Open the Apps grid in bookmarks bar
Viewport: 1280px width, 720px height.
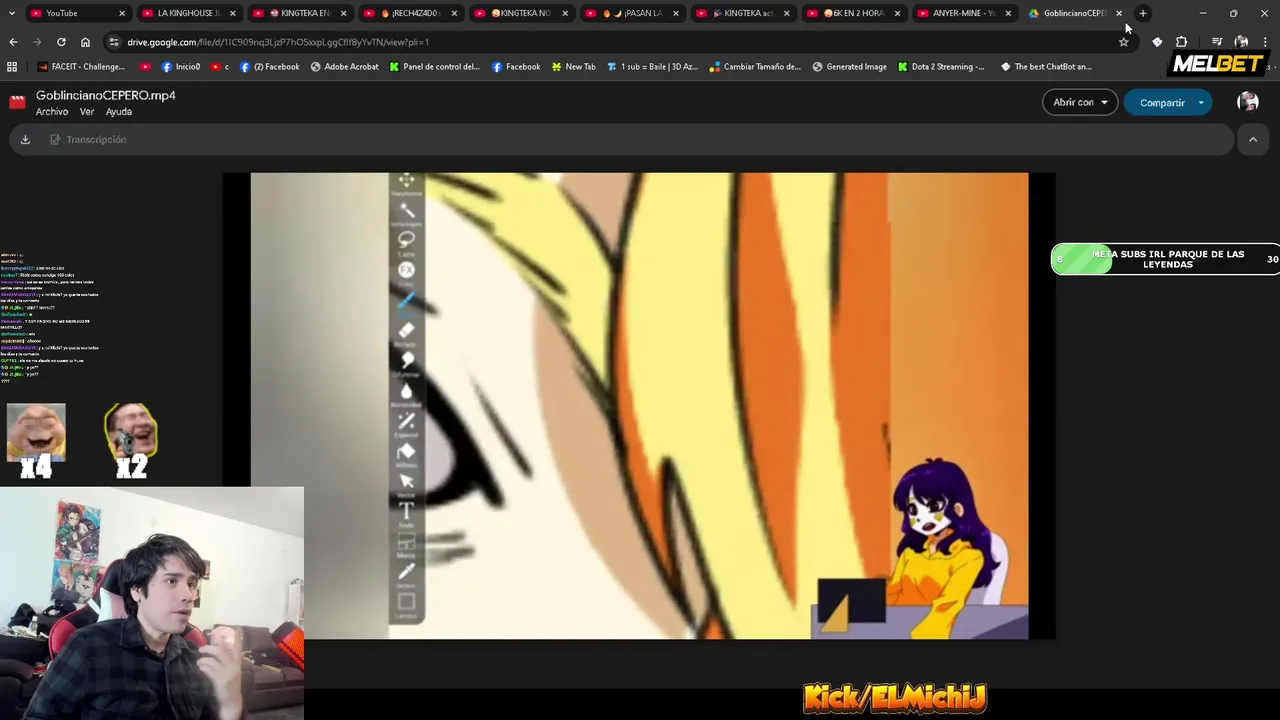(x=12, y=67)
